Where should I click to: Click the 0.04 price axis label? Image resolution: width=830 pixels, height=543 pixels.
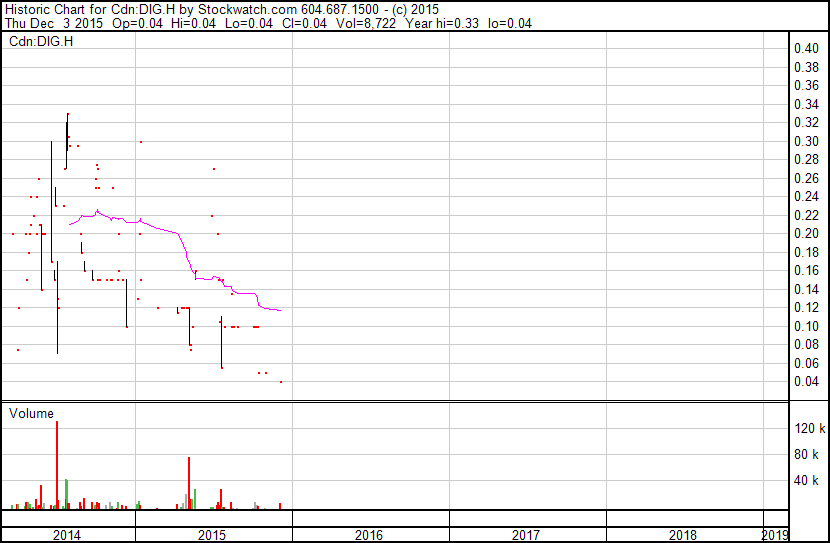click(x=806, y=382)
